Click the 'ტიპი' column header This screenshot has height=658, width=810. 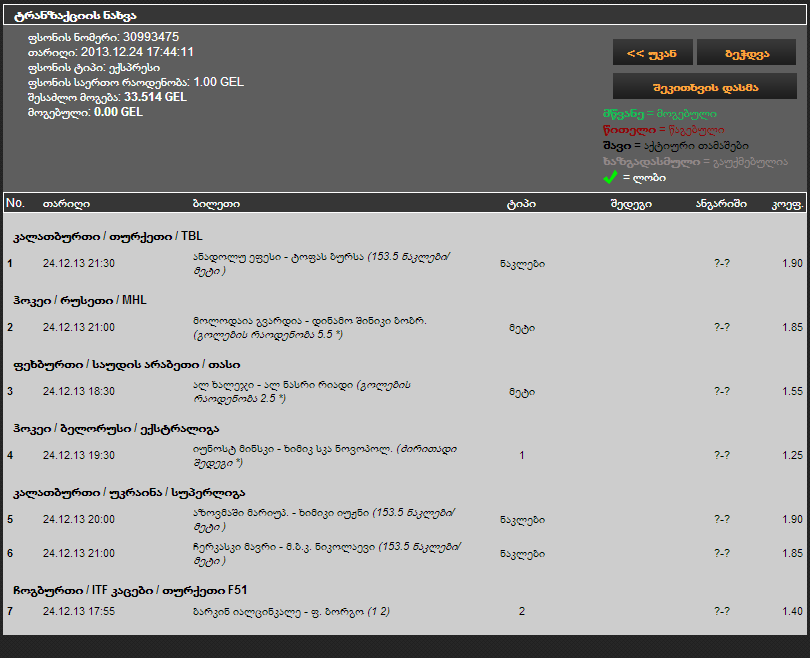(521, 204)
